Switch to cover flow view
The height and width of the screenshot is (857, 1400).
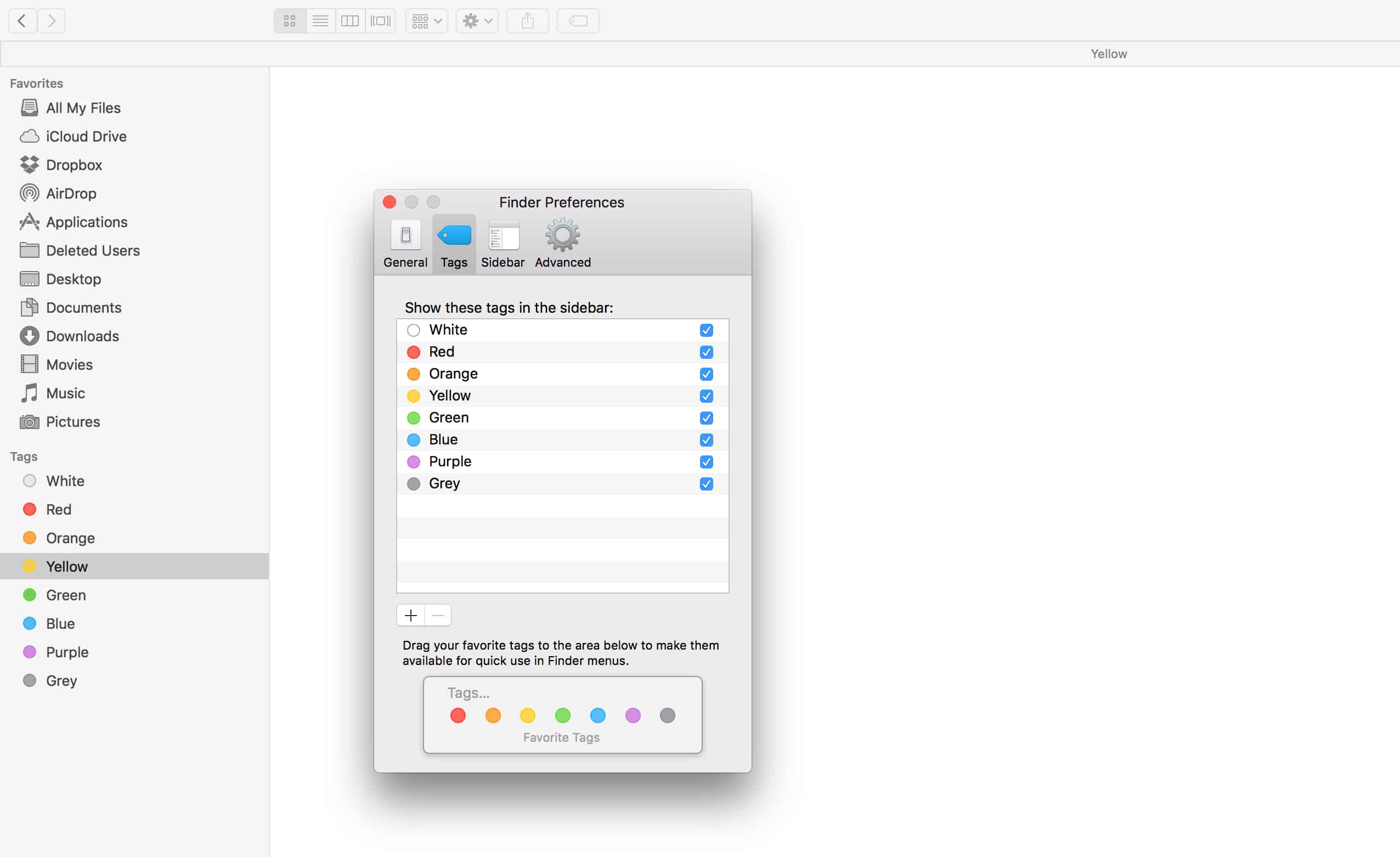click(380, 20)
